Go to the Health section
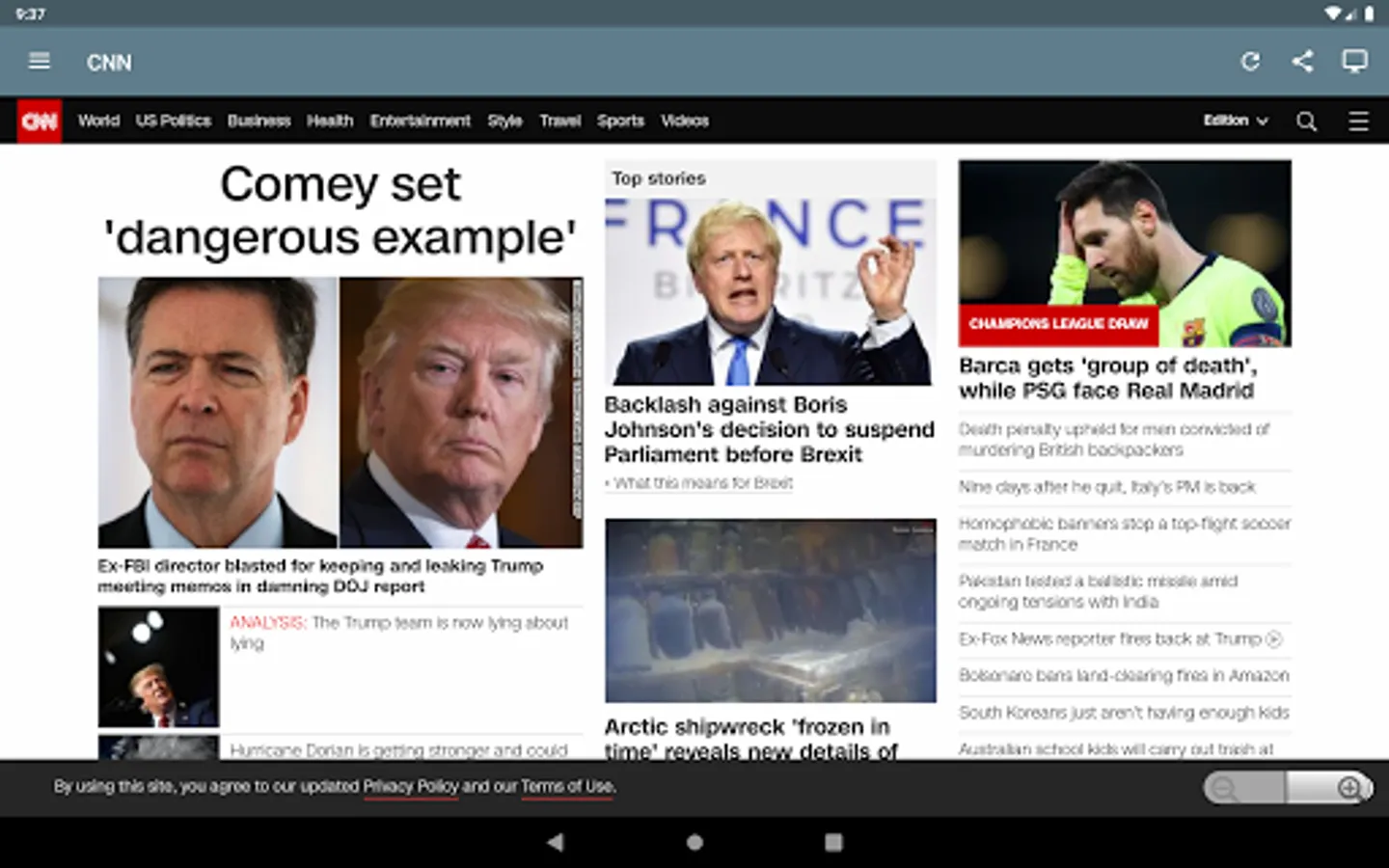The width and height of the screenshot is (1389, 868). click(x=330, y=121)
